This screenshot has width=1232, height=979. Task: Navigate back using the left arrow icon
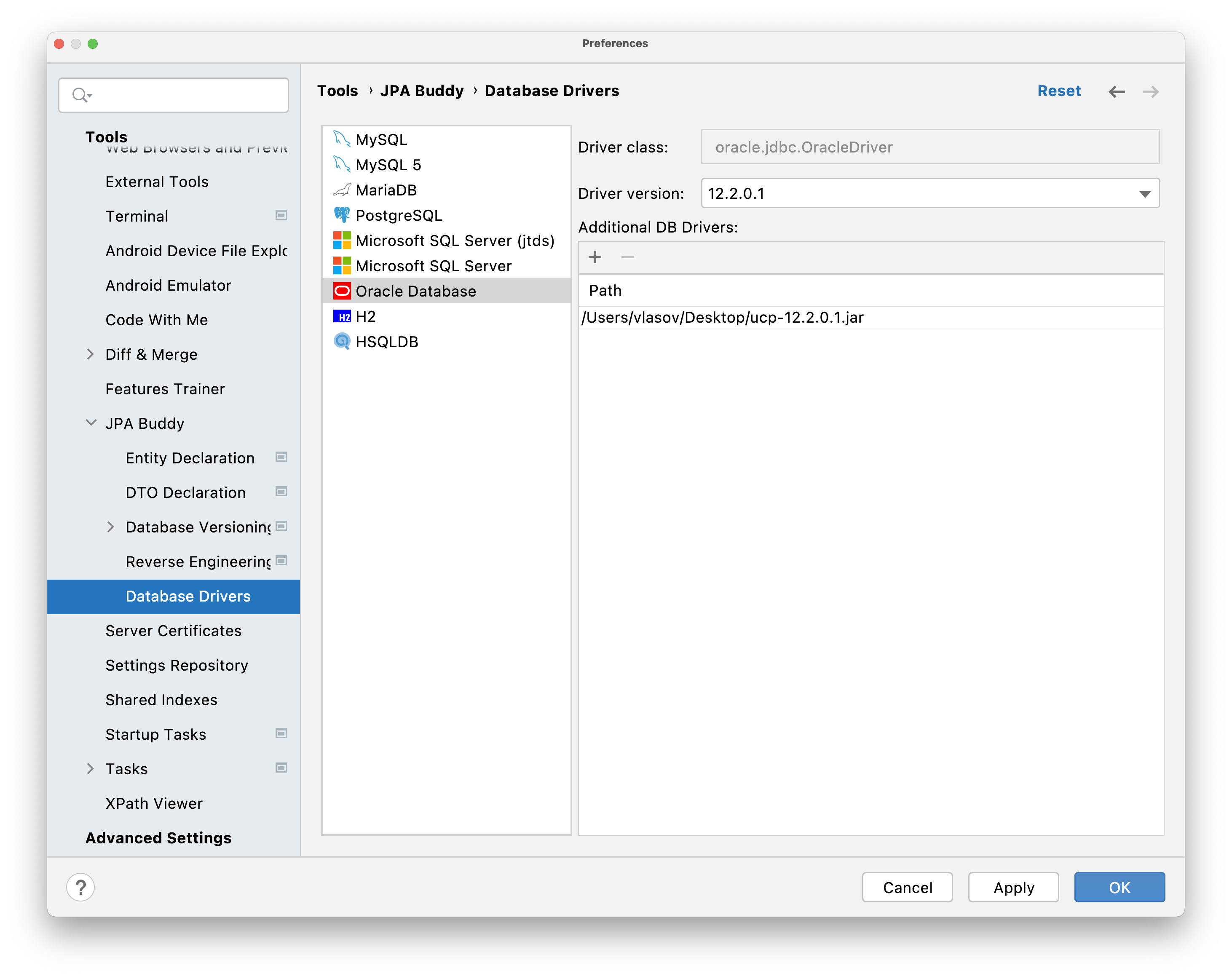tap(1117, 91)
